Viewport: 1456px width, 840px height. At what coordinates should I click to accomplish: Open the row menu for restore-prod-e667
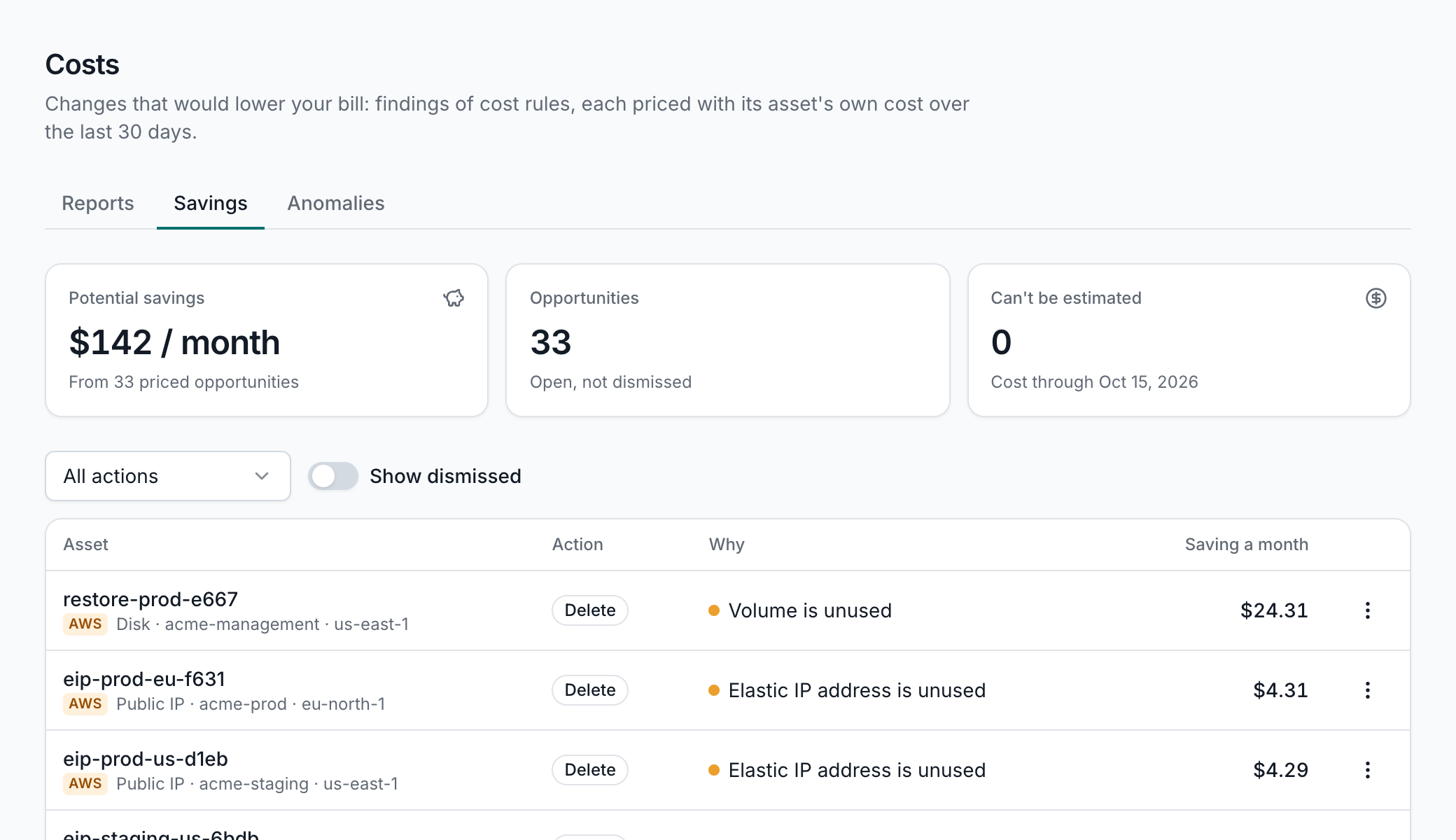coord(1367,610)
